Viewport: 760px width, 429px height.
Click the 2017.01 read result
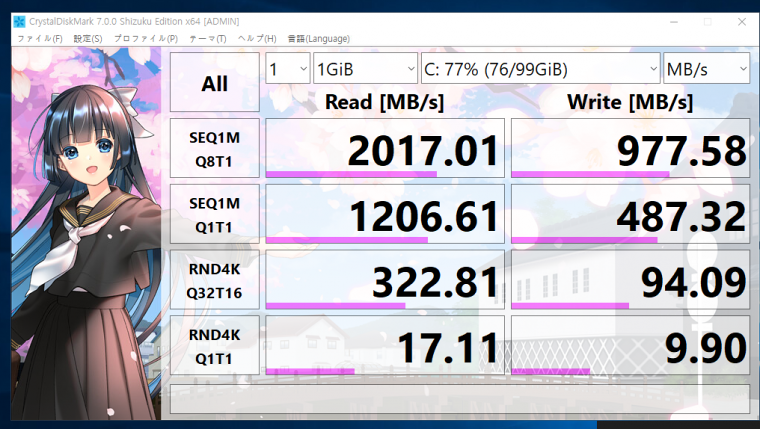click(x=385, y=148)
